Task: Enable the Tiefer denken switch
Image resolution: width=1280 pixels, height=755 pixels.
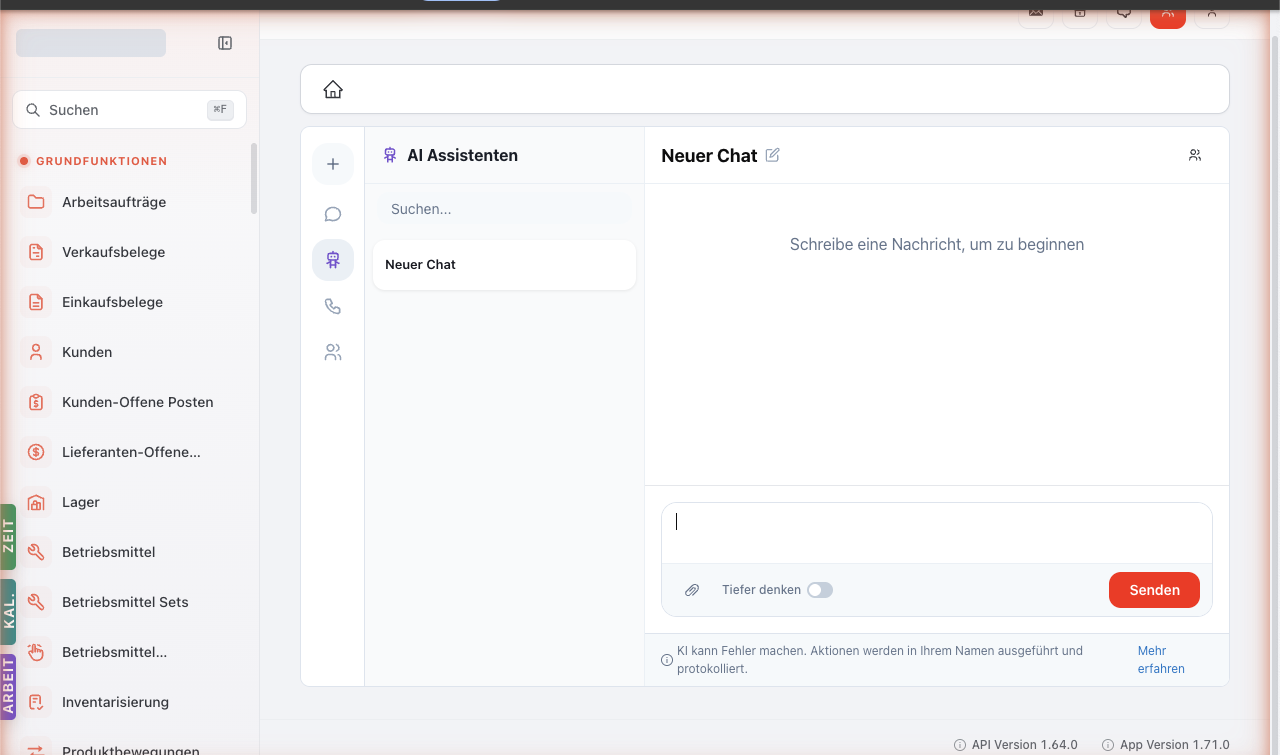Action: [820, 590]
